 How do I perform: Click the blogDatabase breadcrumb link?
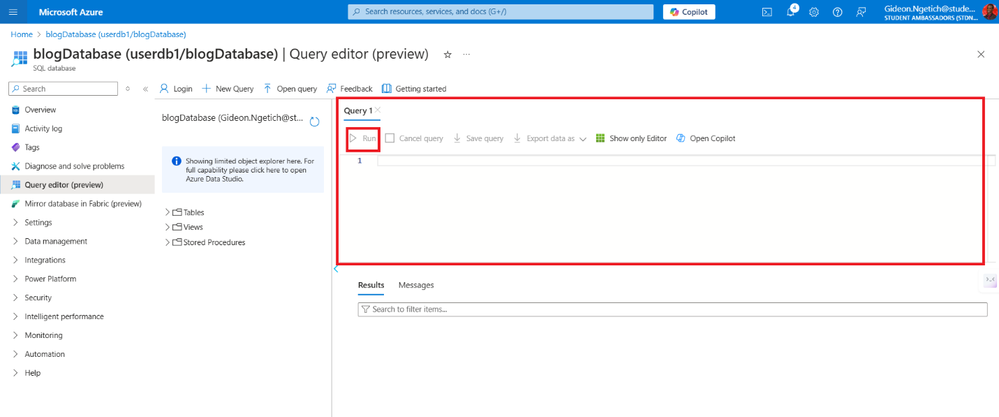click(x=116, y=34)
